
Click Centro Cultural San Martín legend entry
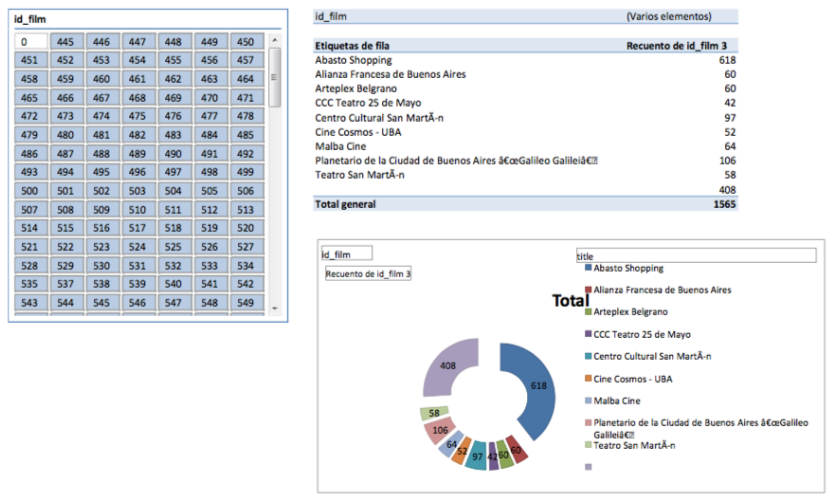coord(648,356)
